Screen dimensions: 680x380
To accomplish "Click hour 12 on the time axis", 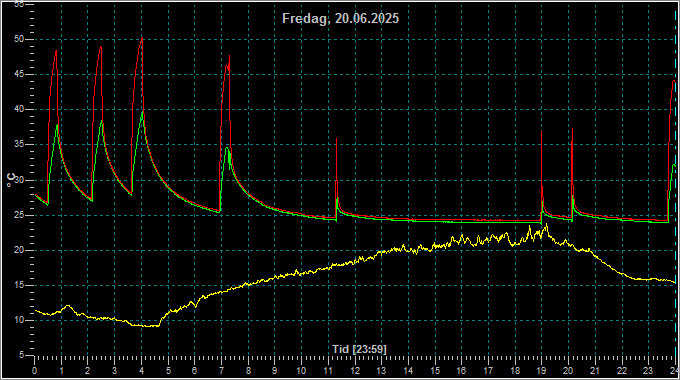I will (x=355, y=371).
